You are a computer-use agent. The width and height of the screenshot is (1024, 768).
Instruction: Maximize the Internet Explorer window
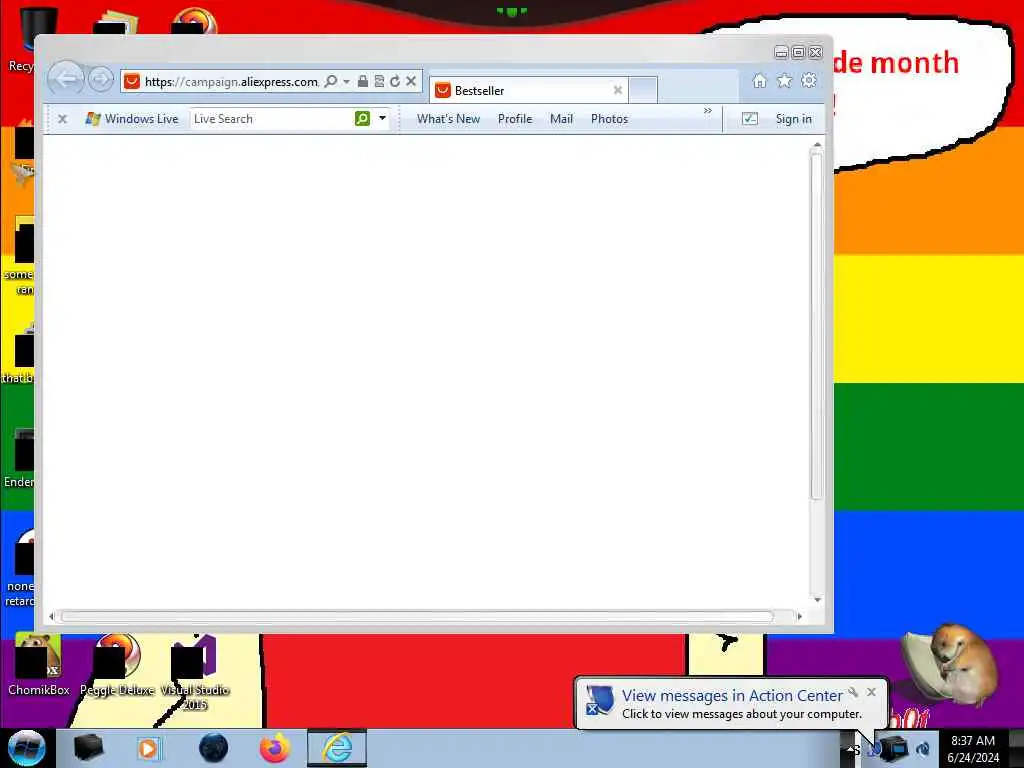pos(798,52)
